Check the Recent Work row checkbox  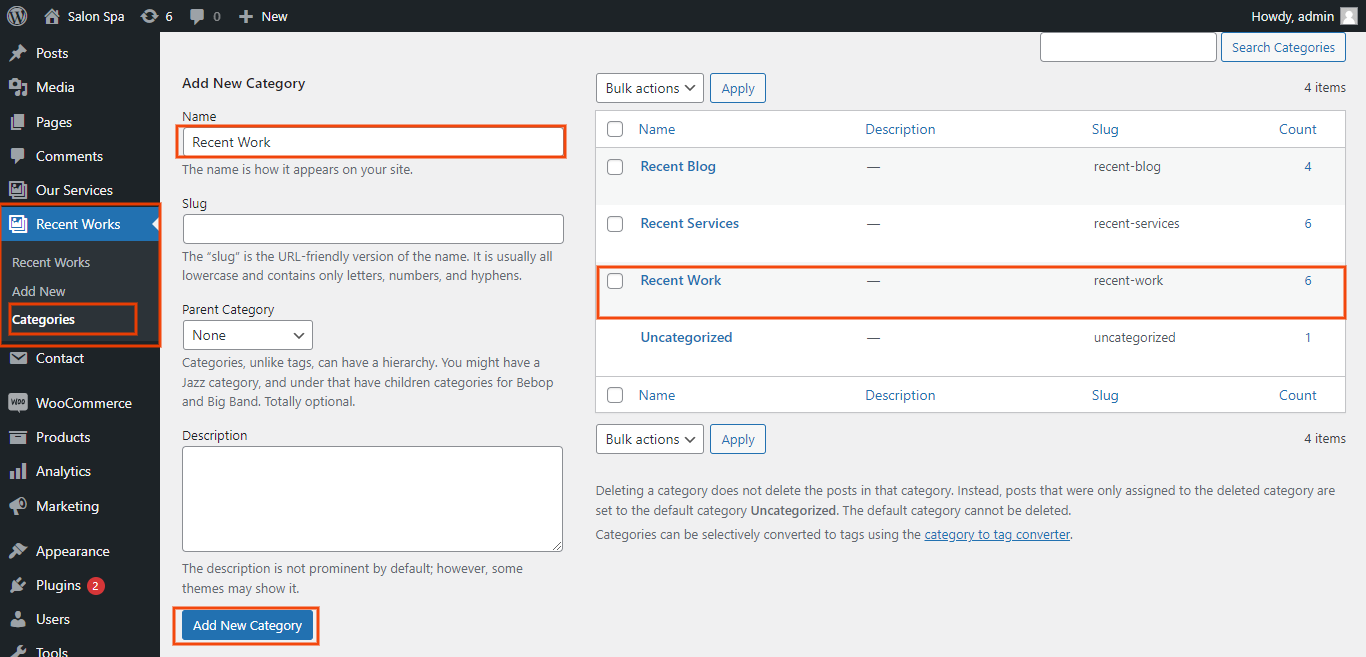coord(615,281)
